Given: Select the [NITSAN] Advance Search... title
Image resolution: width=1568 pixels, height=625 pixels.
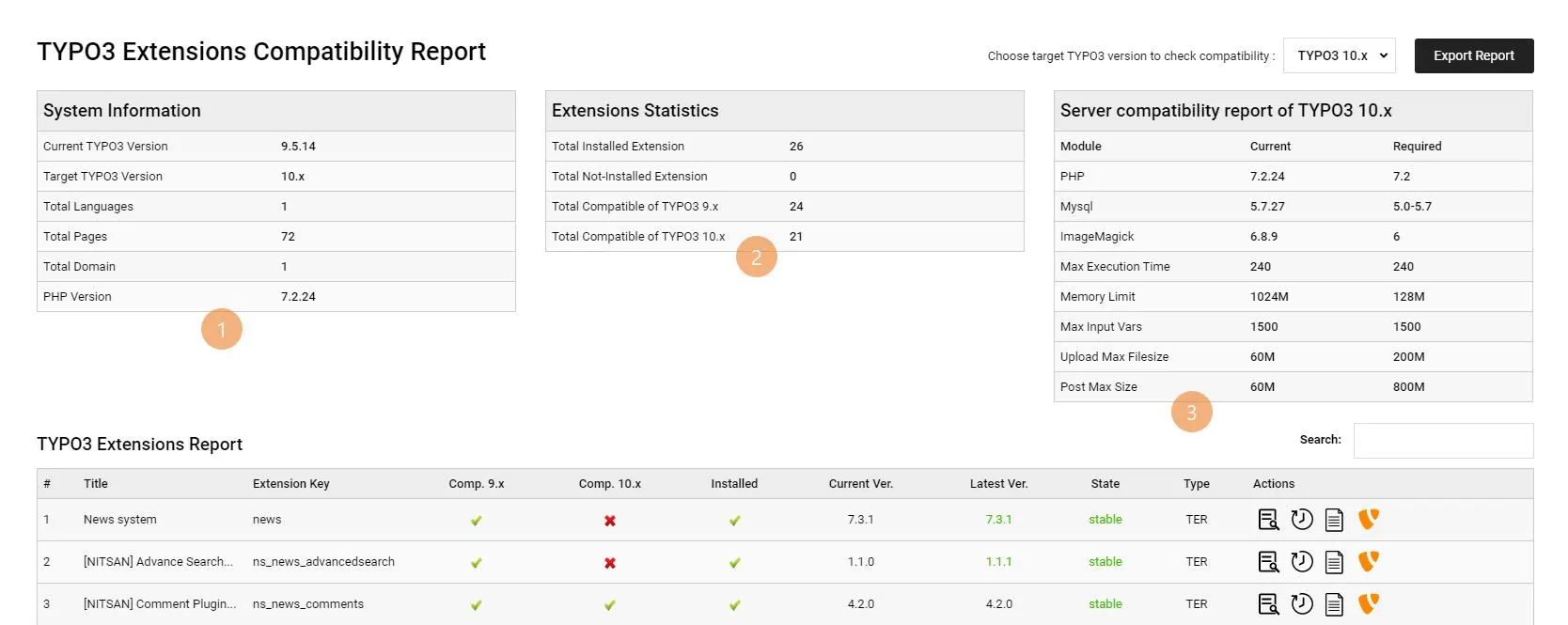Looking at the screenshot, I should [x=158, y=562].
